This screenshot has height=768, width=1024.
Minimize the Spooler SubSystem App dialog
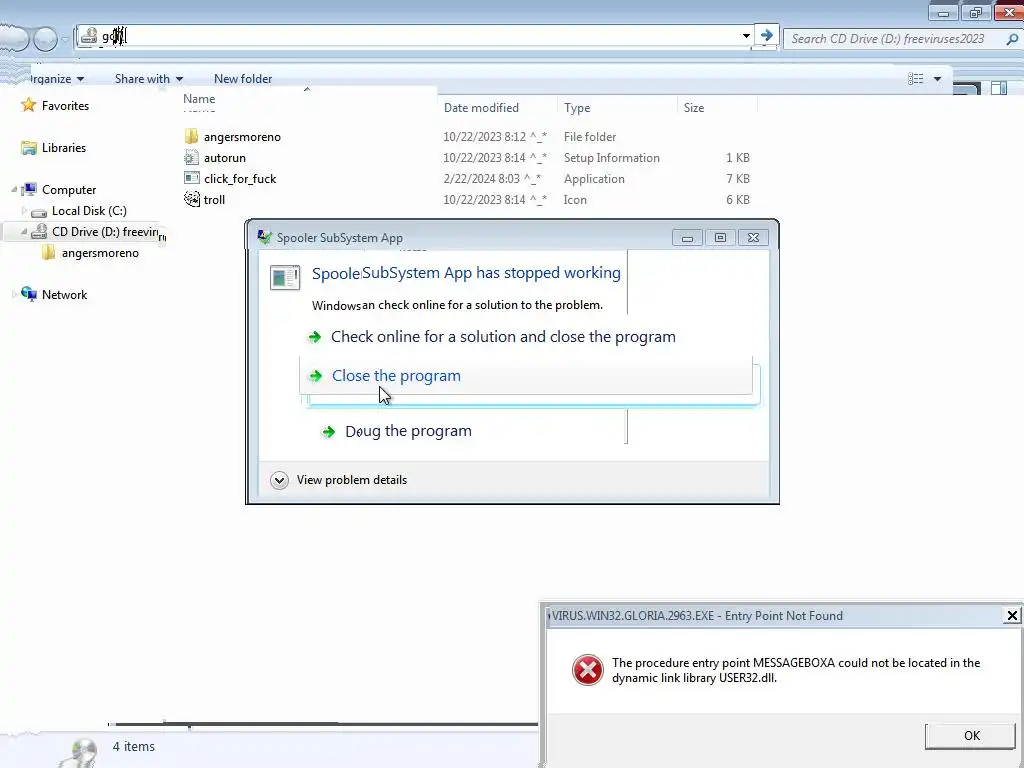pos(687,238)
